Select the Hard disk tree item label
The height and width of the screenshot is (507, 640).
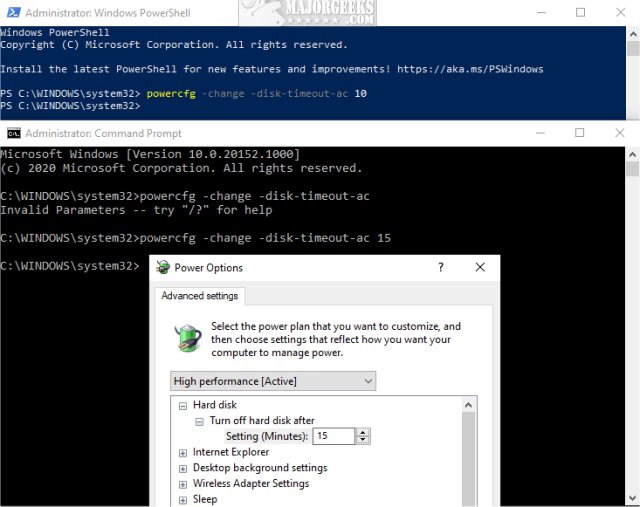tap(215, 405)
